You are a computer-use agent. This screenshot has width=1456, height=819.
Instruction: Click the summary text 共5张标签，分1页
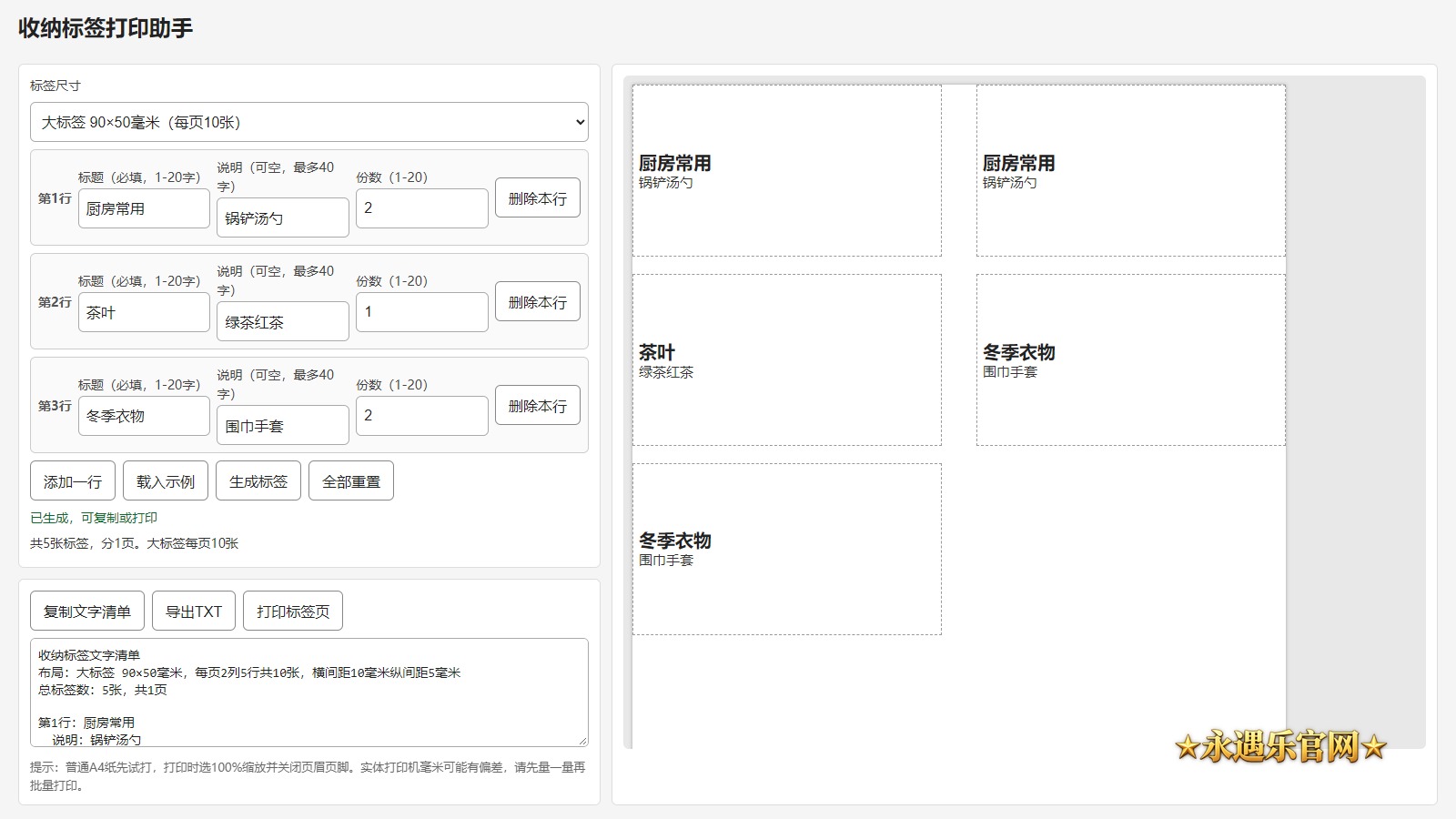pyautogui.click(x=86, y=543)
